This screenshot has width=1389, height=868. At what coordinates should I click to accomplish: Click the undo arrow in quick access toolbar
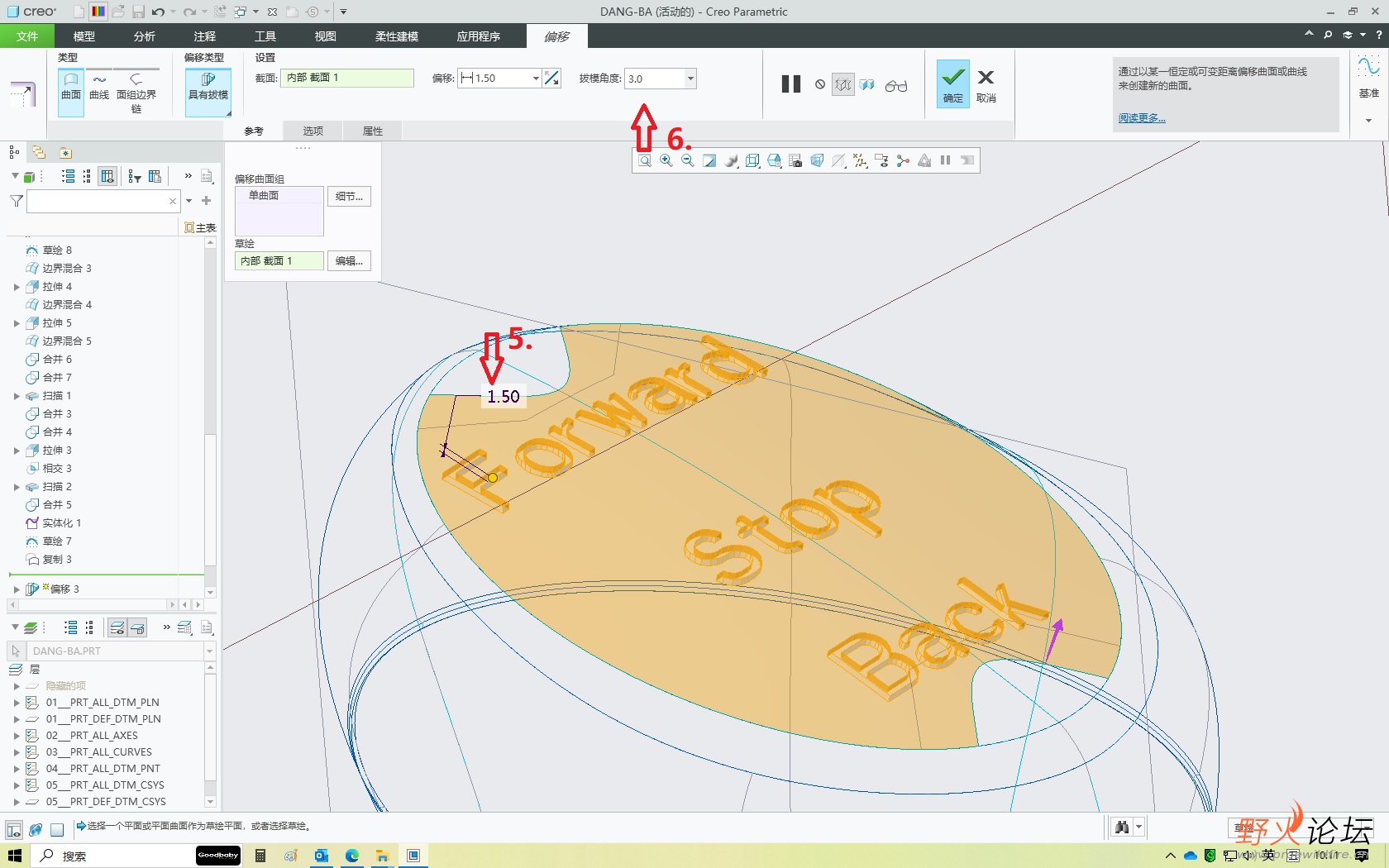pyautogui.click(x=158, y=12)
